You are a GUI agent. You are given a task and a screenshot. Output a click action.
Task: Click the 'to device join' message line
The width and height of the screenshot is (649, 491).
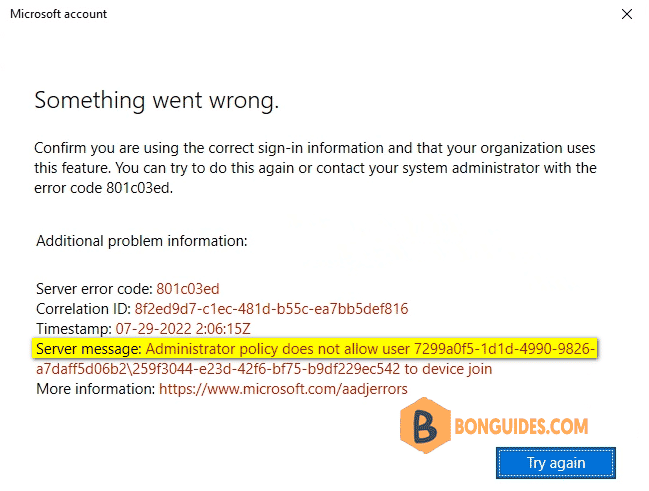pyautogui.click(x=264, y=368)
